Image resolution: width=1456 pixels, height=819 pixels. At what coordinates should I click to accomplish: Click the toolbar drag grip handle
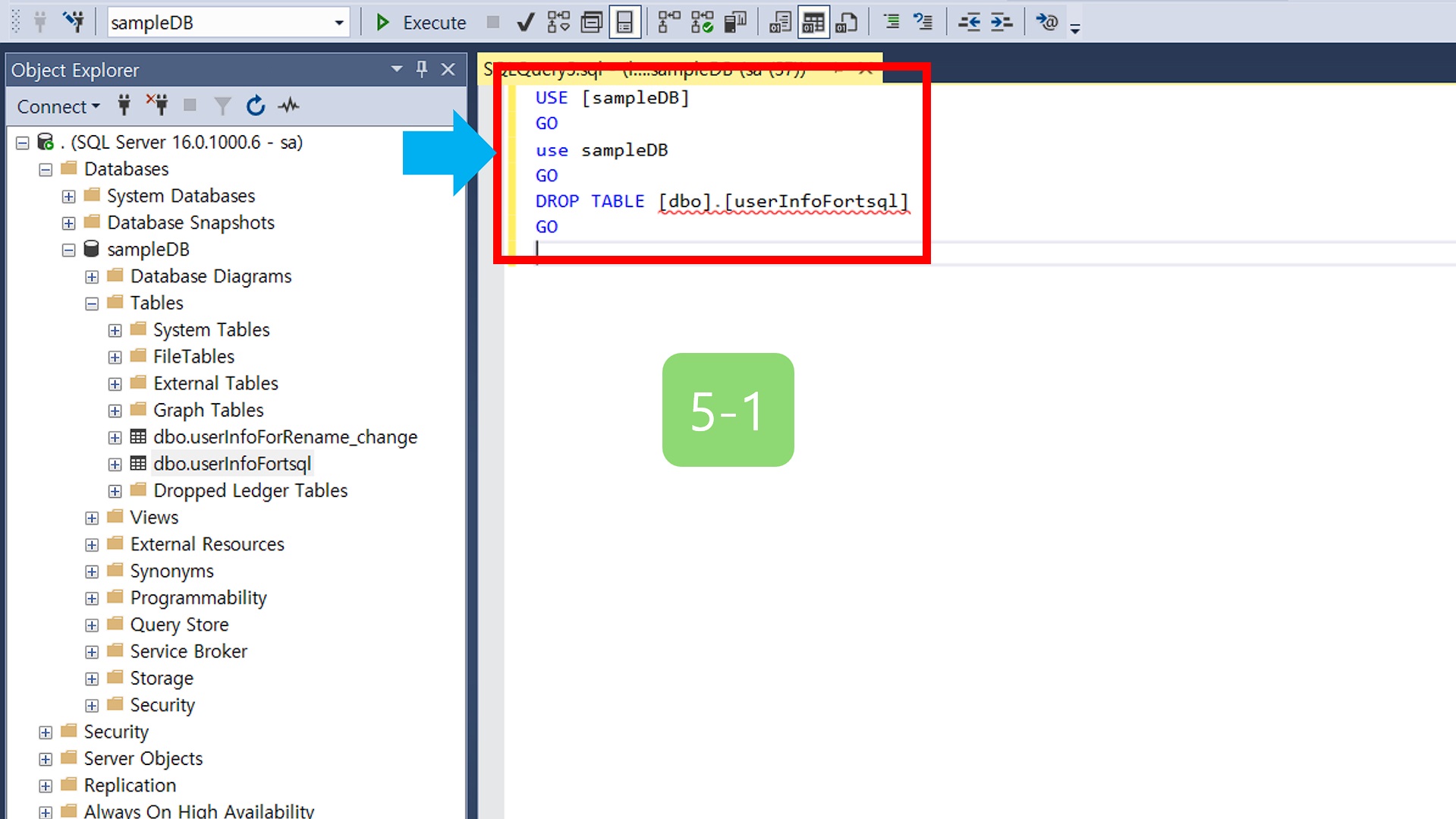pyautogui.click(x=14, y=22)
